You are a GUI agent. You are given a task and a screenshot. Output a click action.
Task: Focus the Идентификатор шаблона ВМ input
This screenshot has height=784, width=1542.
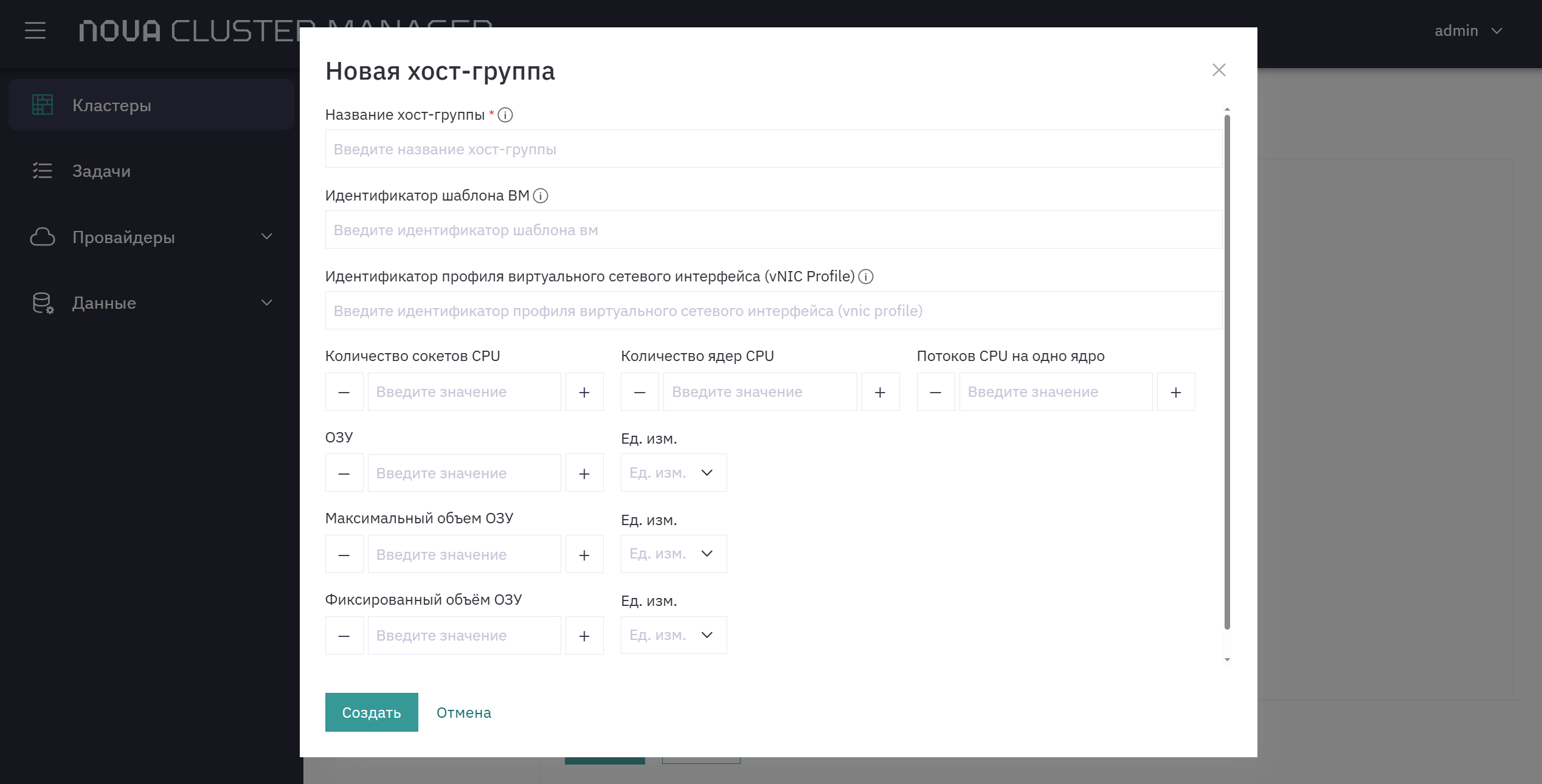(x=773, y=230)
